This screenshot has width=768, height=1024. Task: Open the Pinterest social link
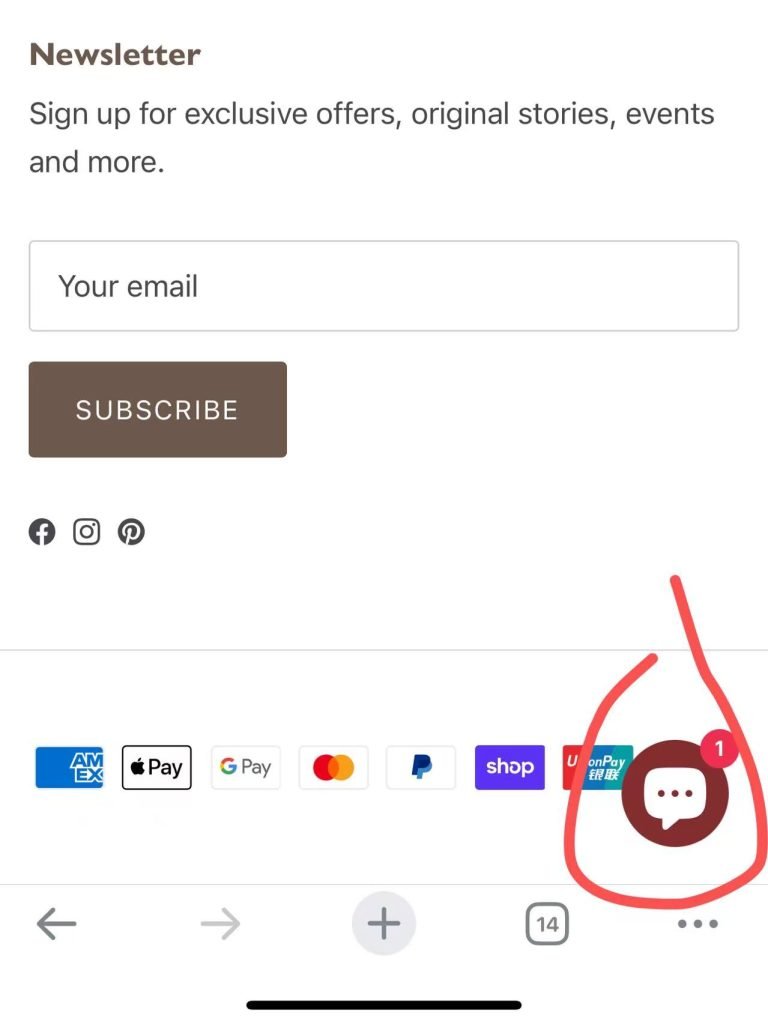pyautogui.click(x=131, y=532)
